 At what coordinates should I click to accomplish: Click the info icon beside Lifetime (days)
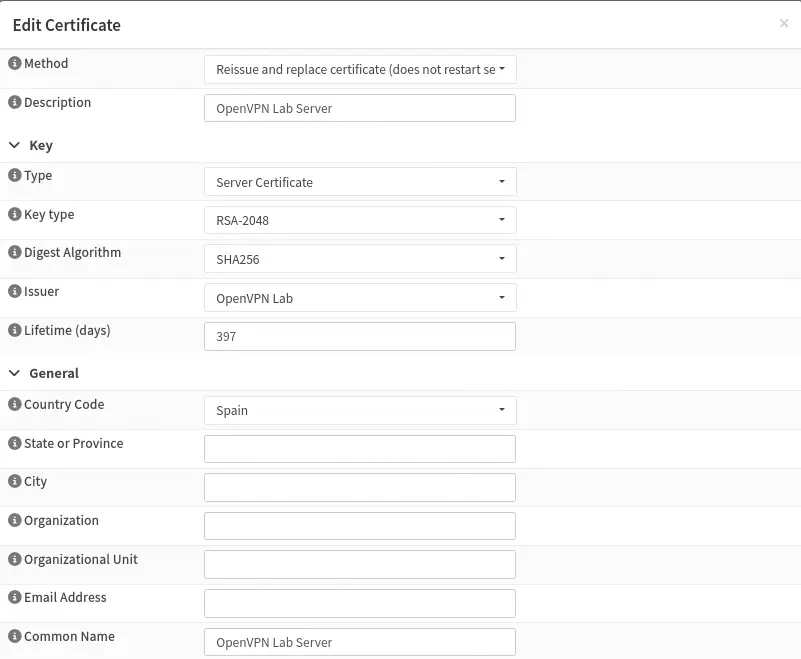coord(15,331)
